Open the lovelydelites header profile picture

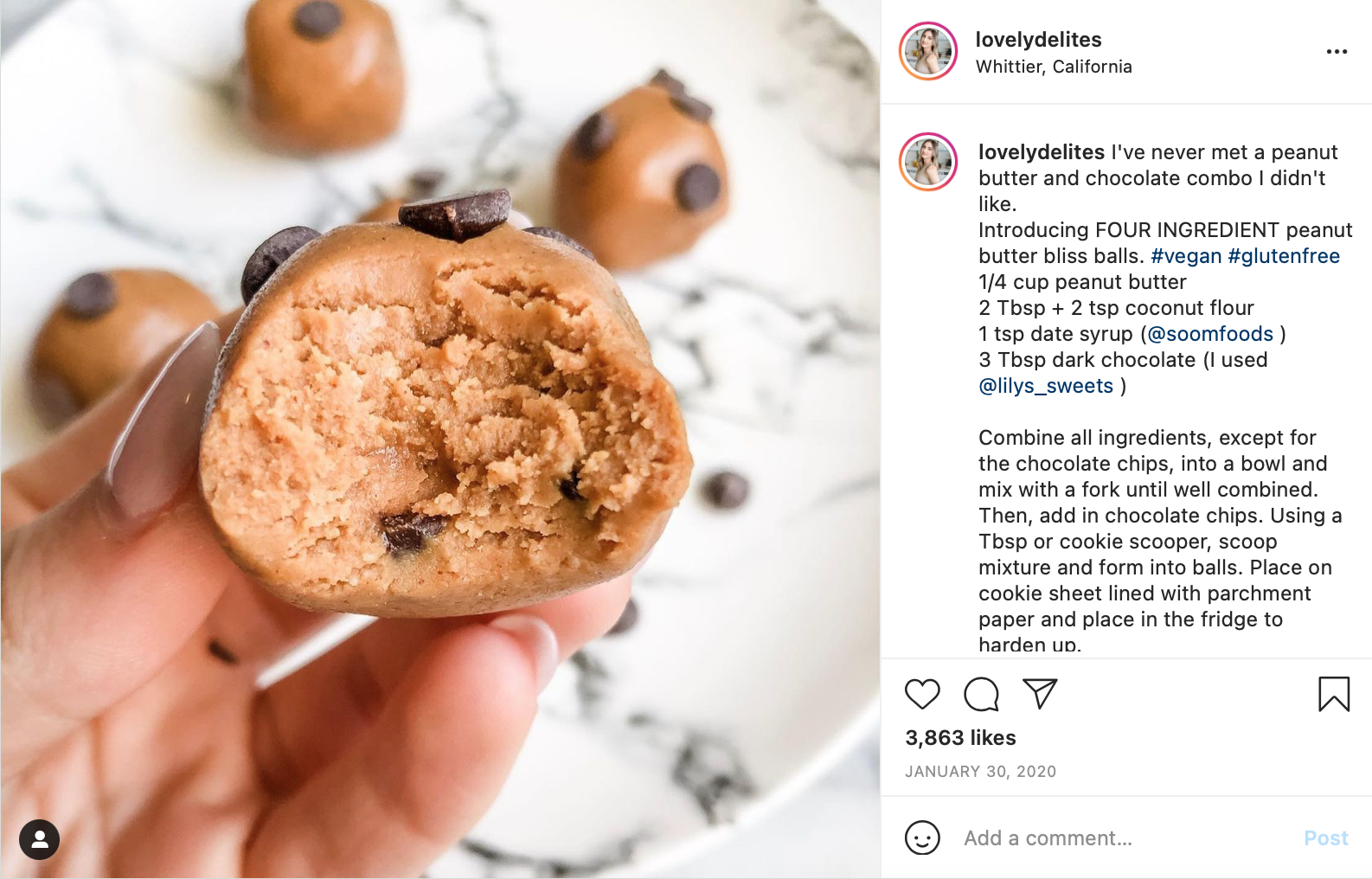pos(928,51)
